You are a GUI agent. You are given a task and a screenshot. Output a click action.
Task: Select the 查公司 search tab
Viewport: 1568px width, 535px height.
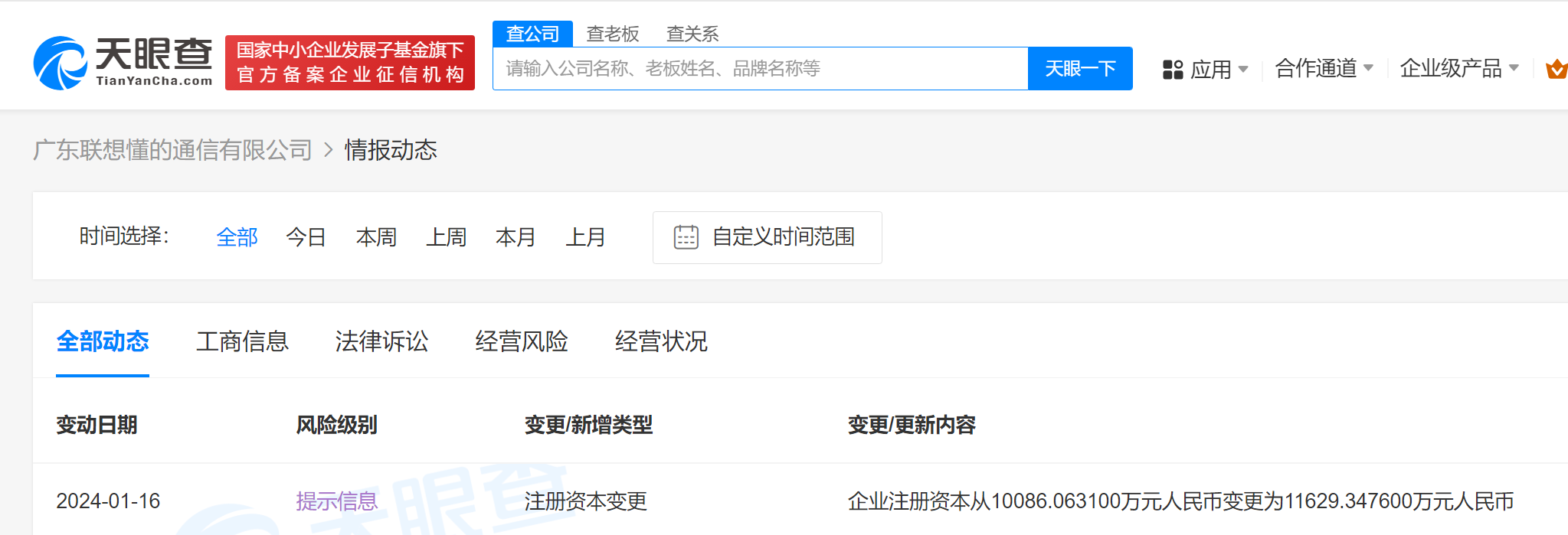click(532, 34)
